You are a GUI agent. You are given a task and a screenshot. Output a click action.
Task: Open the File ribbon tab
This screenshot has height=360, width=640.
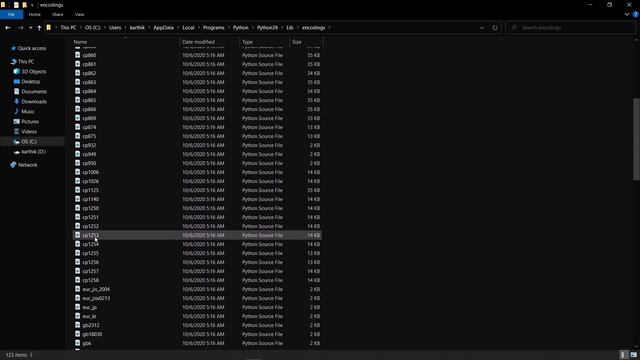coord(11,14)
